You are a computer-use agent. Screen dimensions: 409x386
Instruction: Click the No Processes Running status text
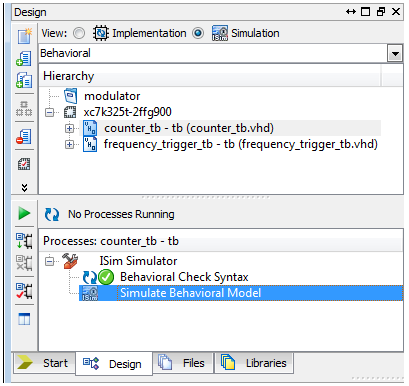[121, 214]
